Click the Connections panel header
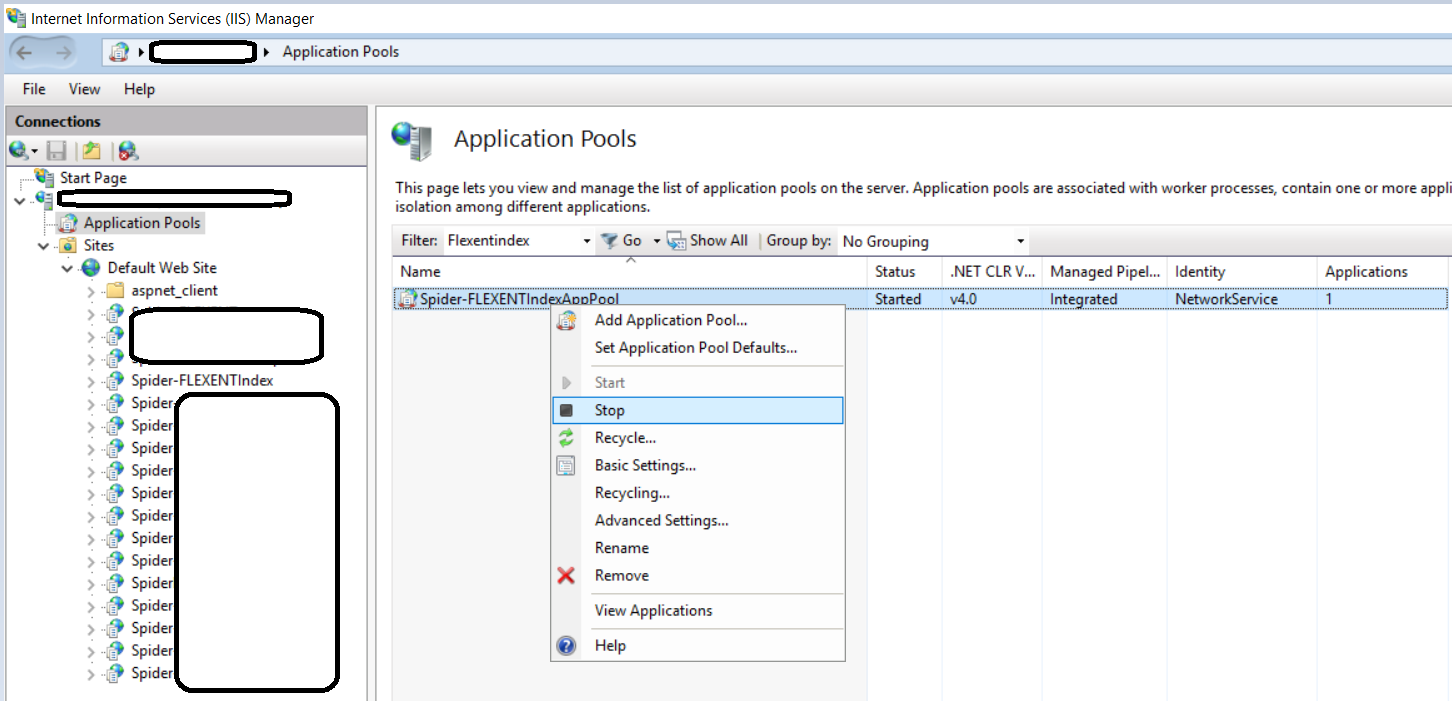 pos(186,121)
